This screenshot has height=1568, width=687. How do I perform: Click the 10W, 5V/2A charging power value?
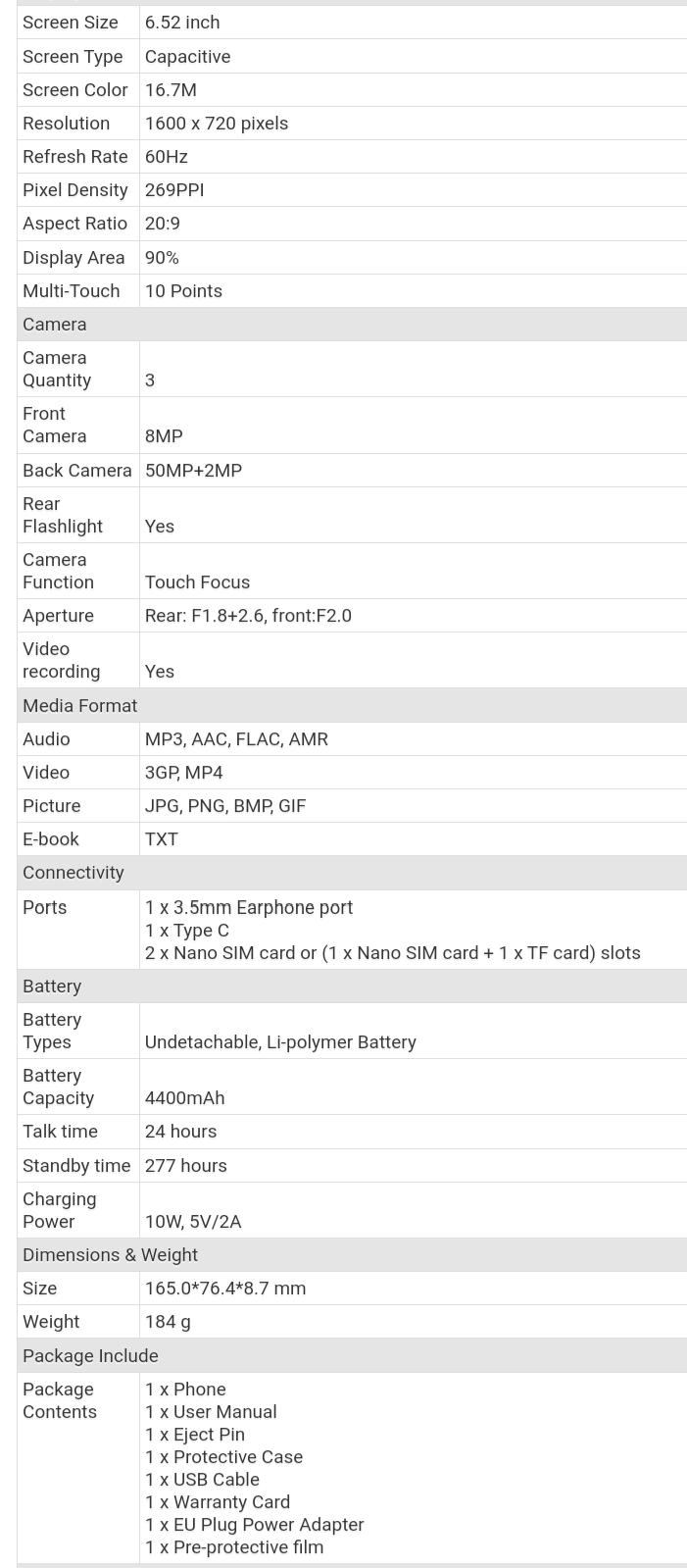tap(193, 1222)
